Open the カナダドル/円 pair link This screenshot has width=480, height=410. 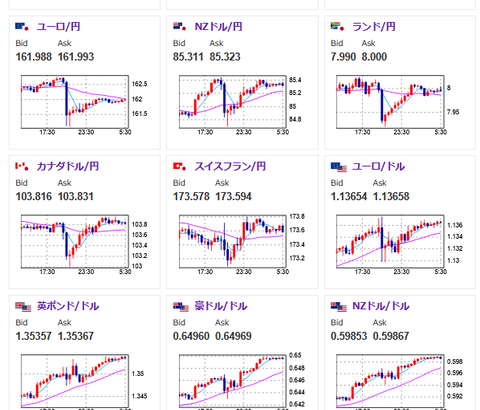(x=68, y=166)
